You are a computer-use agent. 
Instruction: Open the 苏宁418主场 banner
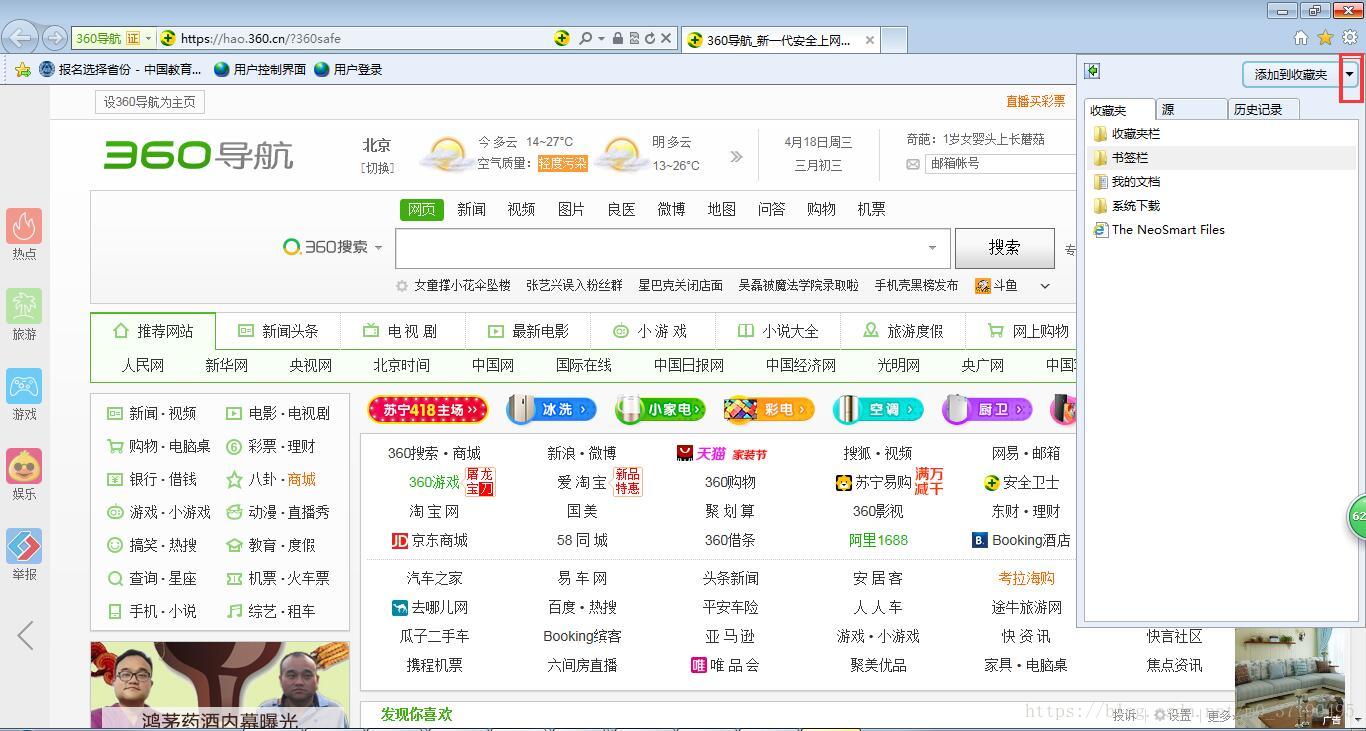428,410
